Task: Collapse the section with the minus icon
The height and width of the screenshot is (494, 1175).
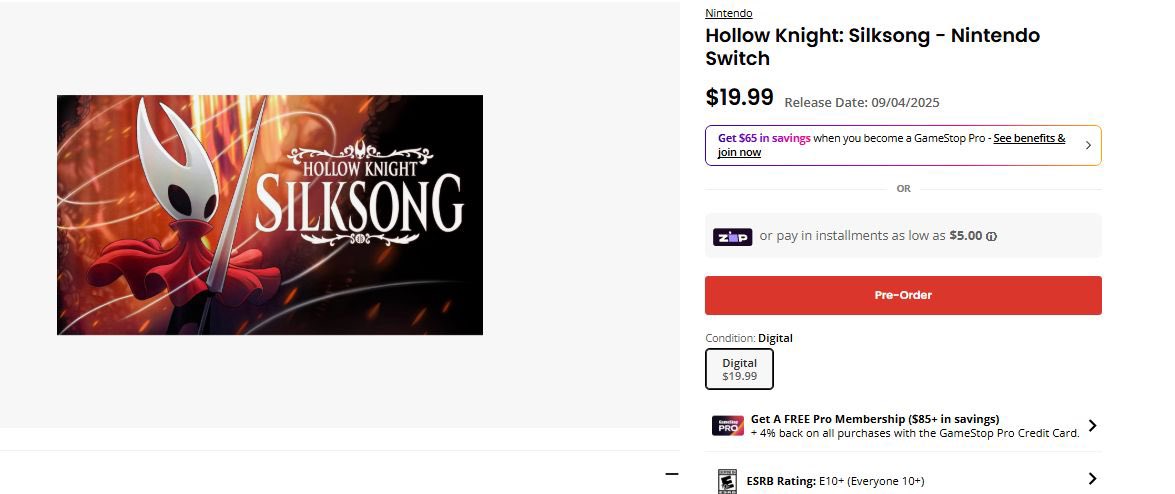Action: pyautogui.click(x=671, y=474)
